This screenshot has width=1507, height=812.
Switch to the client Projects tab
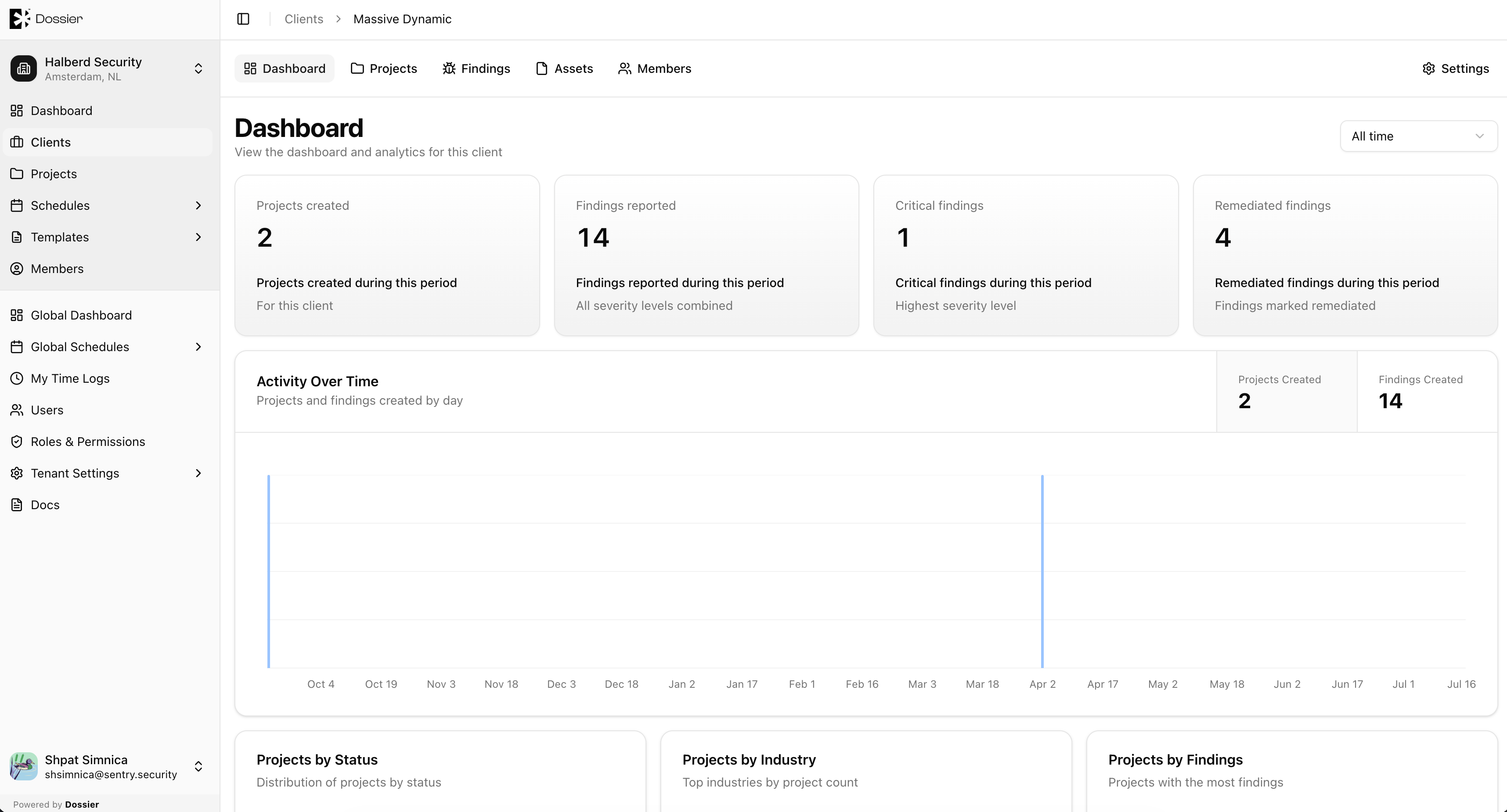click(x=384, y=68)
